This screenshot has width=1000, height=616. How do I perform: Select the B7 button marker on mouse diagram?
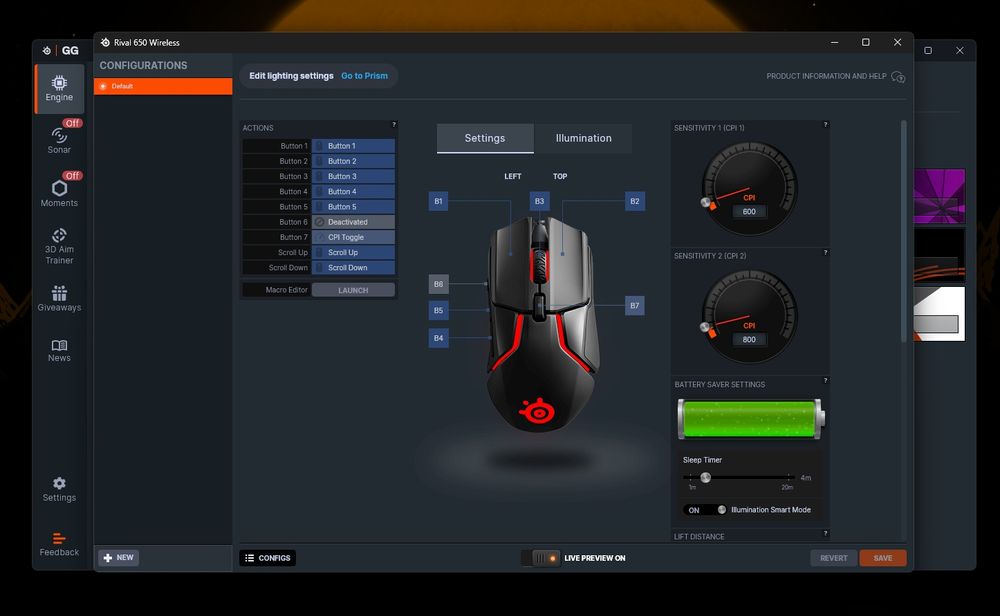click(635, 305)
